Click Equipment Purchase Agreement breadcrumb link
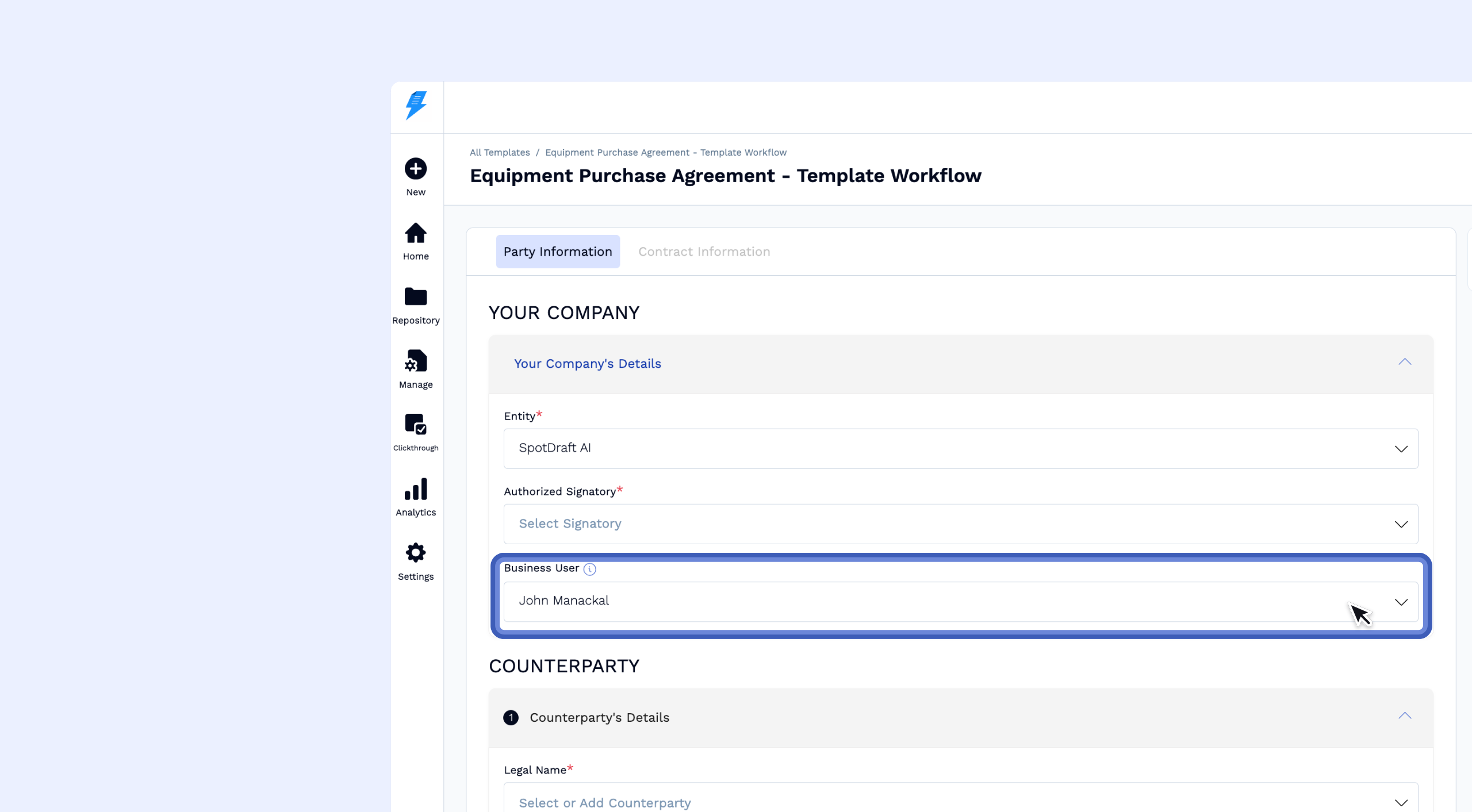 click(665, 152)
